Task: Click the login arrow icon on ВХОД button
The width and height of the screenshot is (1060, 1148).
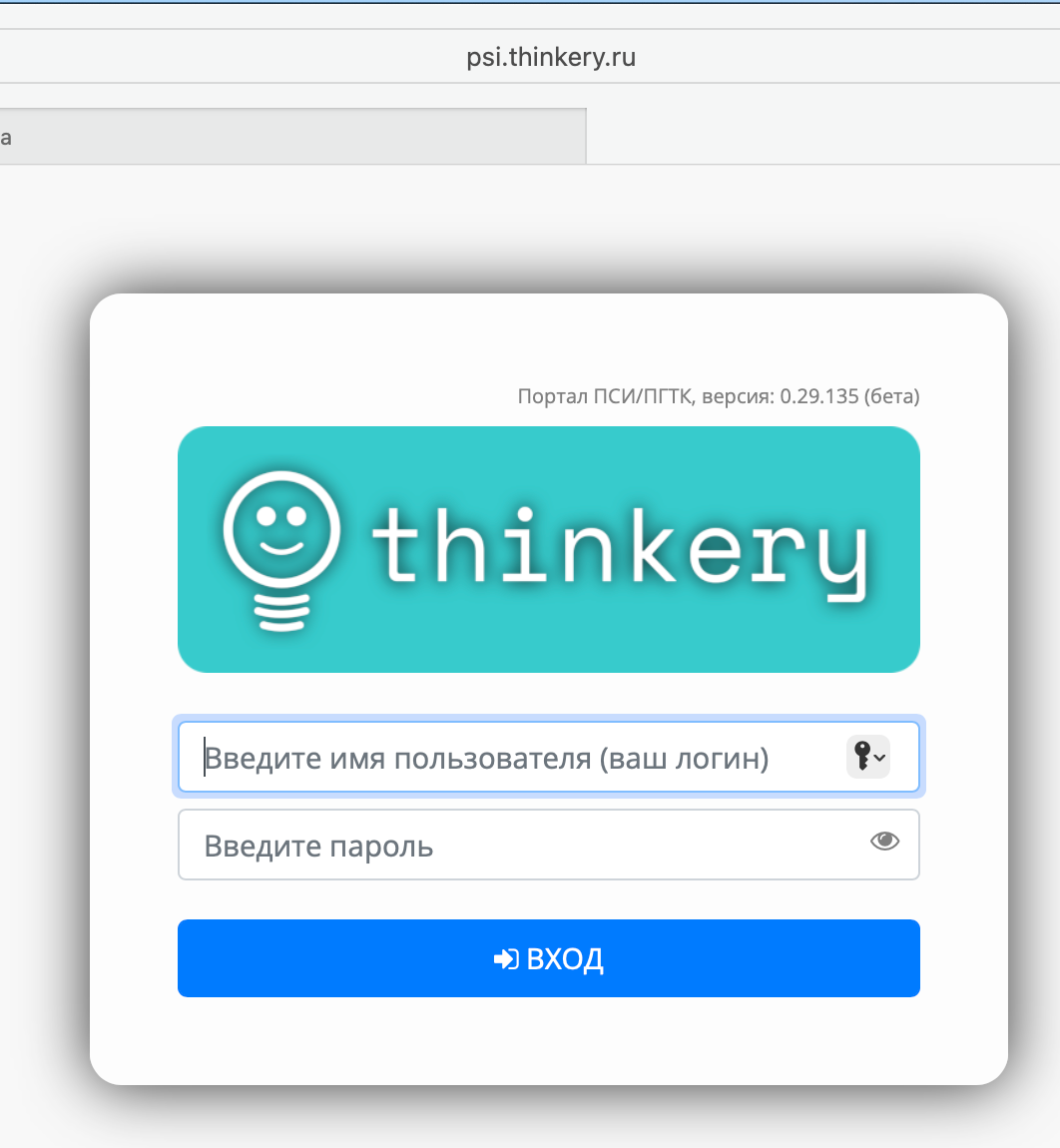Action: pos(509,958)
